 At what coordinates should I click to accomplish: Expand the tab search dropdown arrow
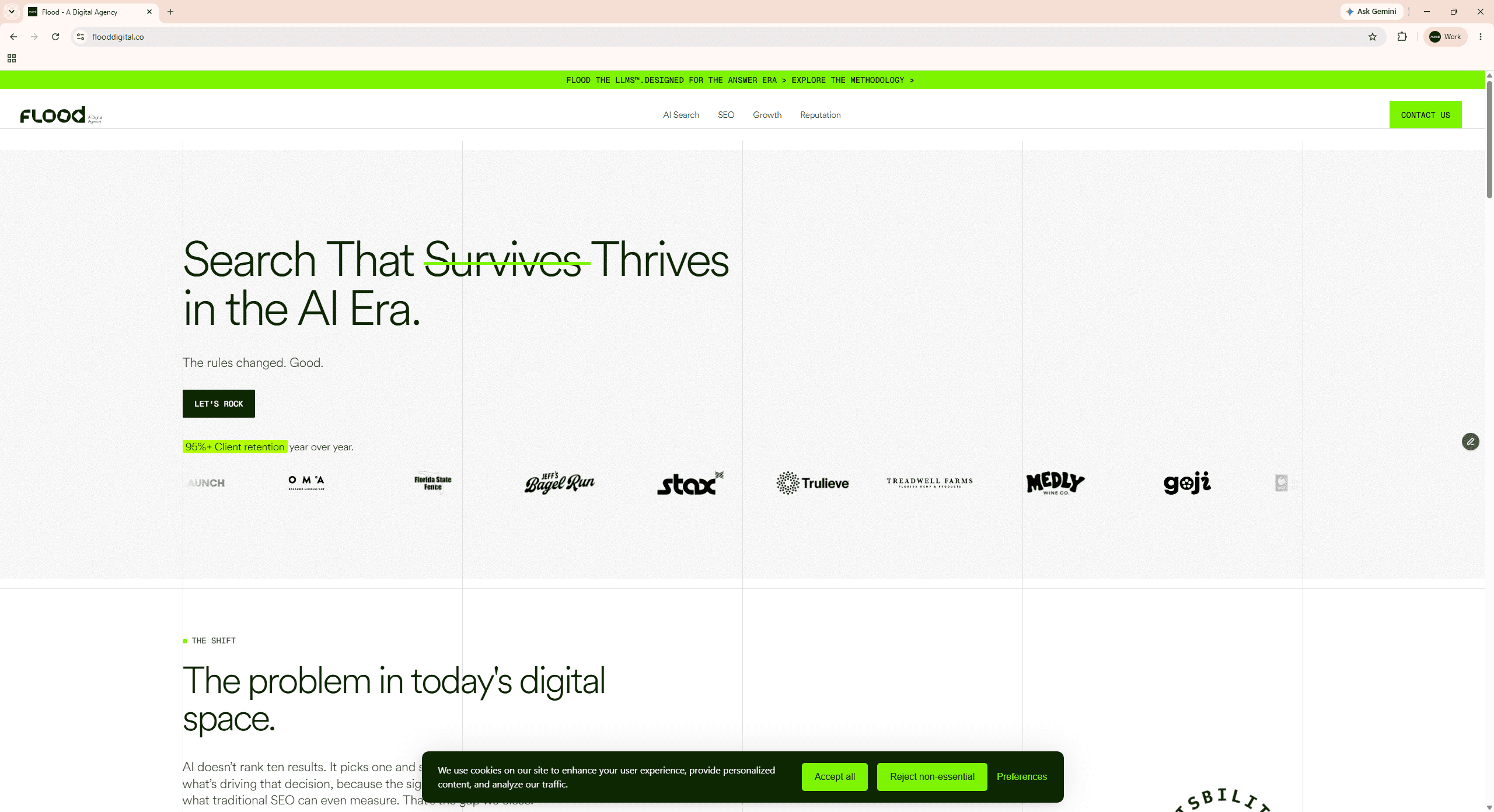tap(12, 12)
